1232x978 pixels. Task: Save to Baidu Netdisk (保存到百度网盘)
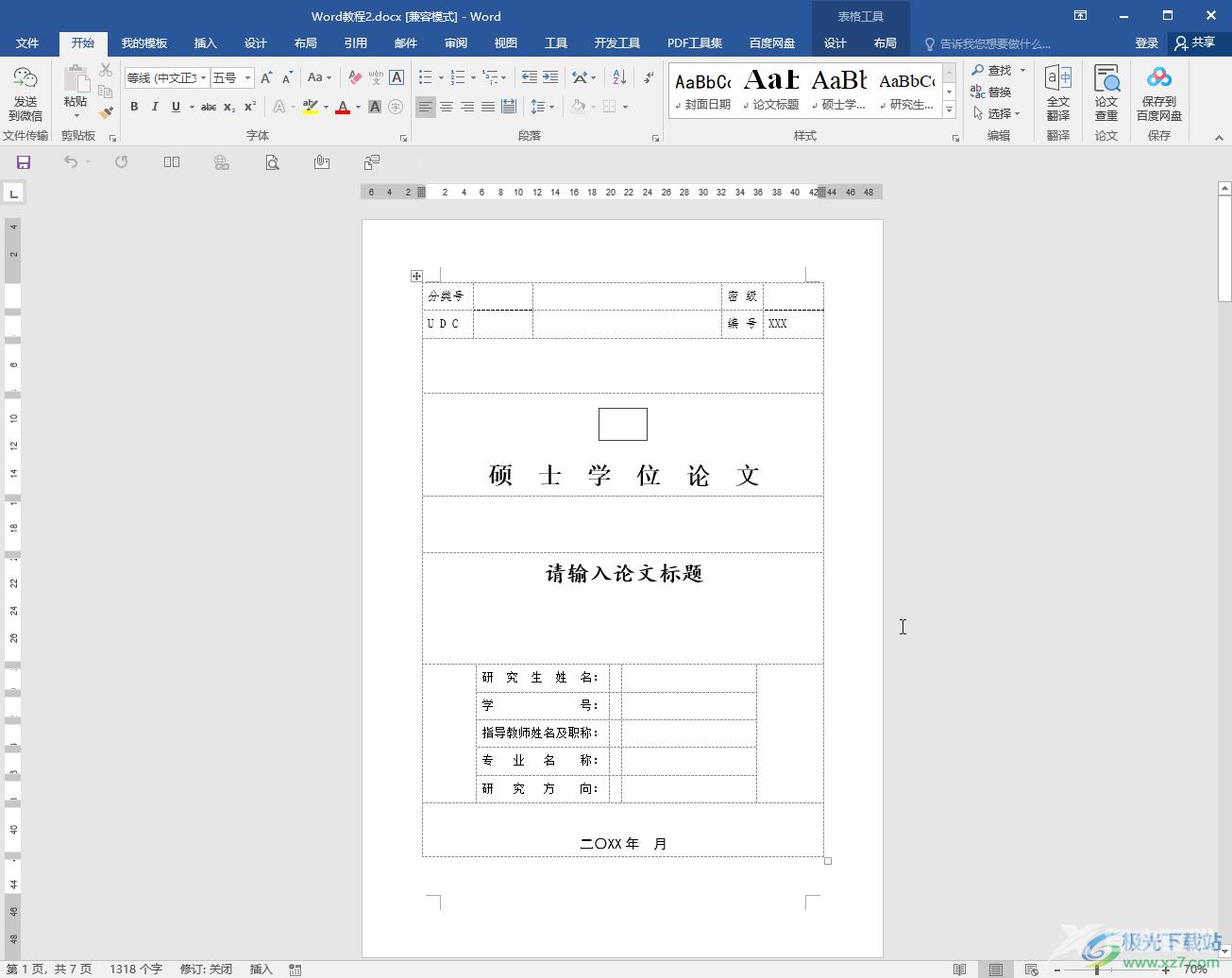tap(1159, 93)
